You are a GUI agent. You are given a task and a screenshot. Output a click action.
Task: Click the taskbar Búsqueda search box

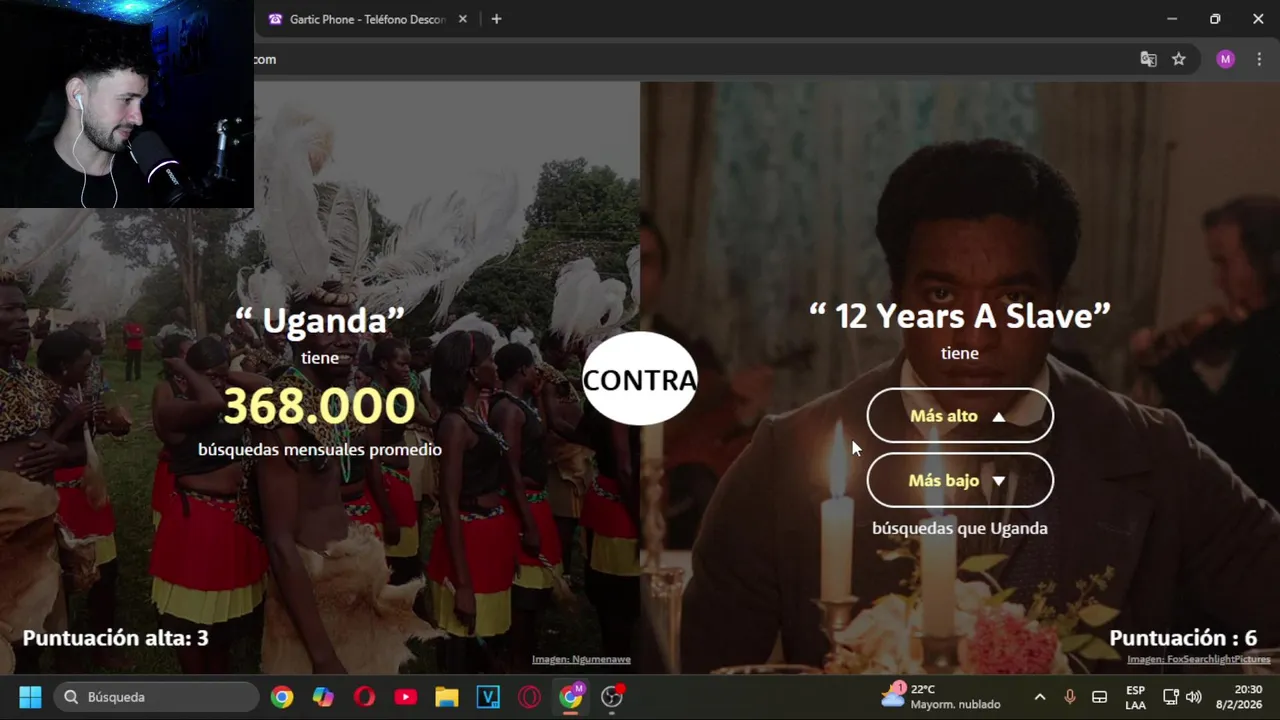(x=158, y=697)
